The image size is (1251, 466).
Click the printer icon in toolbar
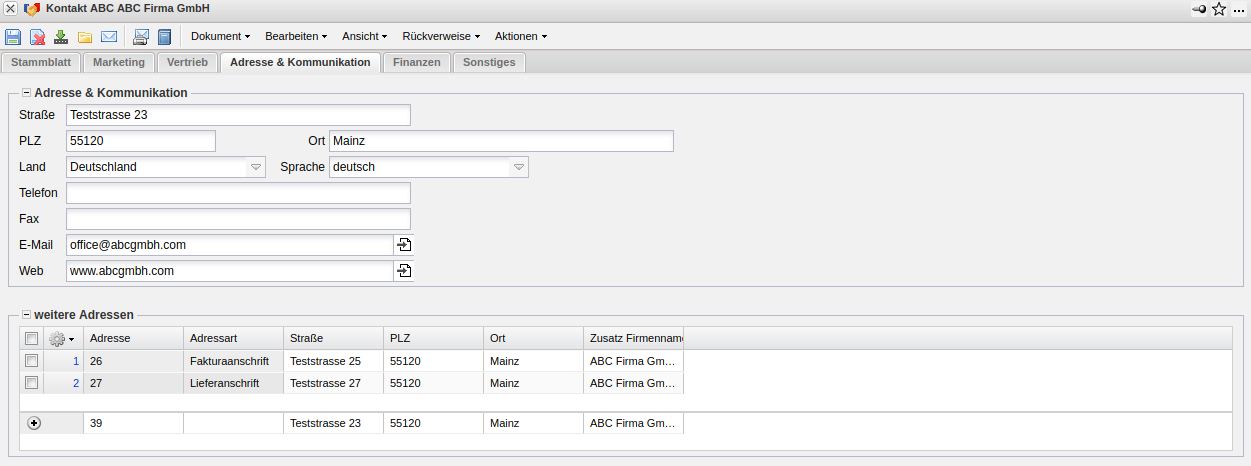pyautogui.click(x=141, y=37)
